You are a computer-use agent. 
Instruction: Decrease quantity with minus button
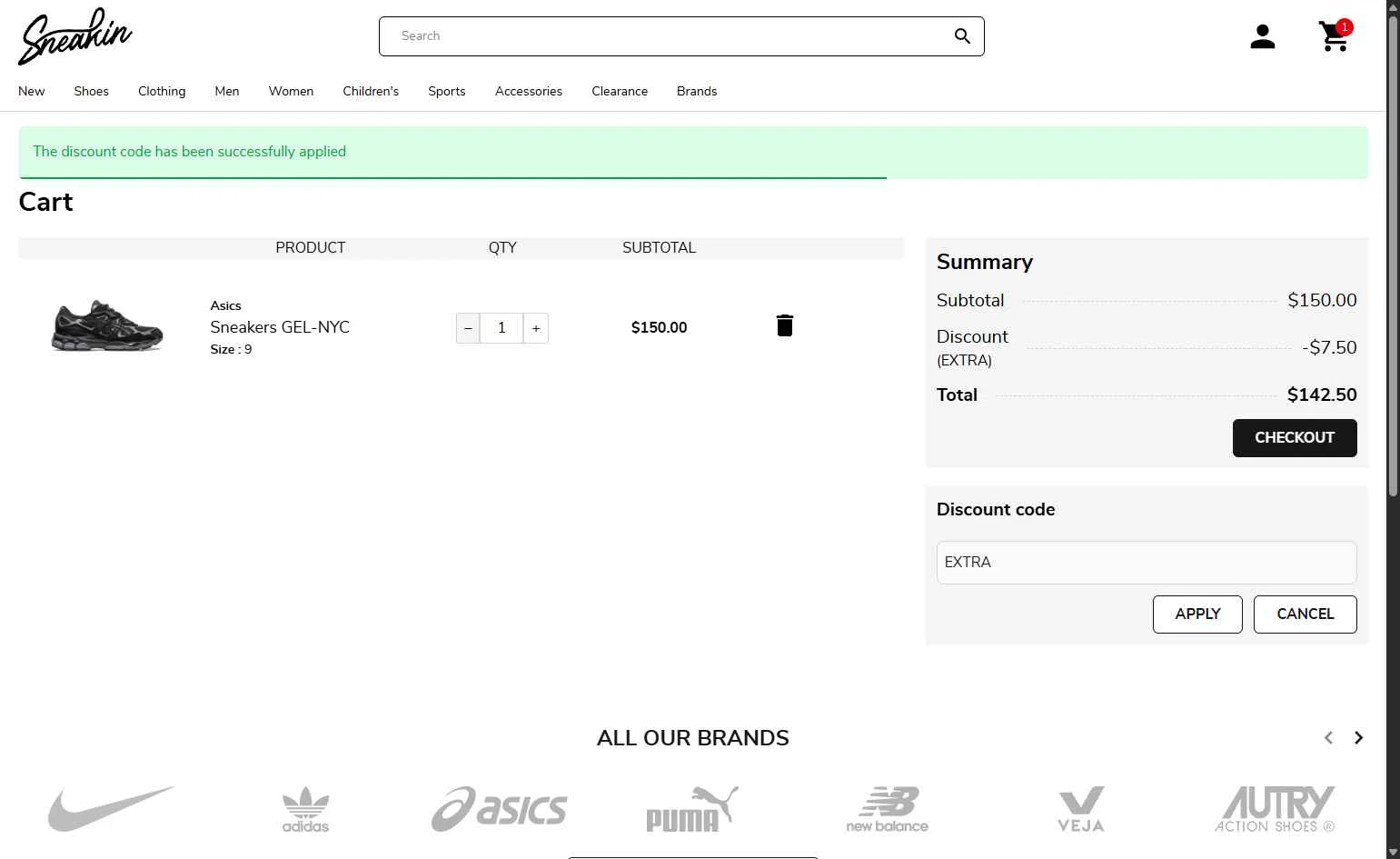pyautogui.click(x=468, y=328)
